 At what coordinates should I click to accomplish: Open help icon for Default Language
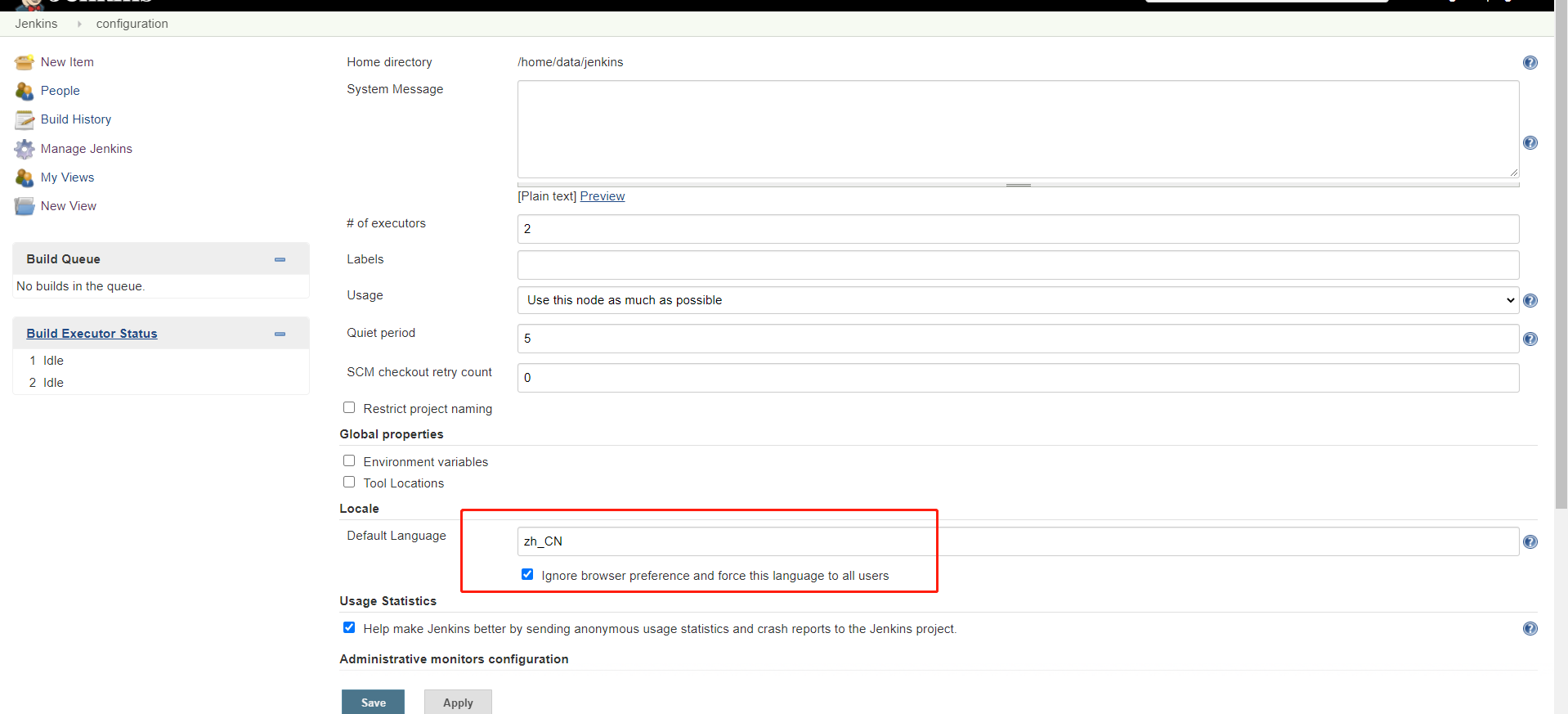1530,542
